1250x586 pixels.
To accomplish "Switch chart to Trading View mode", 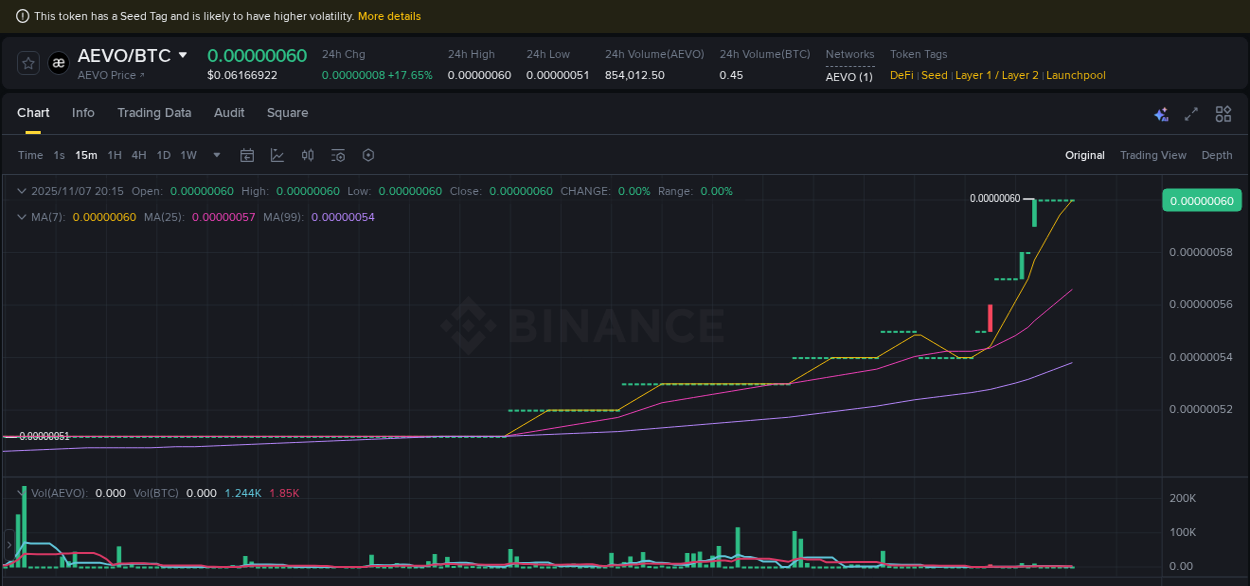I will pos(1153,155).
